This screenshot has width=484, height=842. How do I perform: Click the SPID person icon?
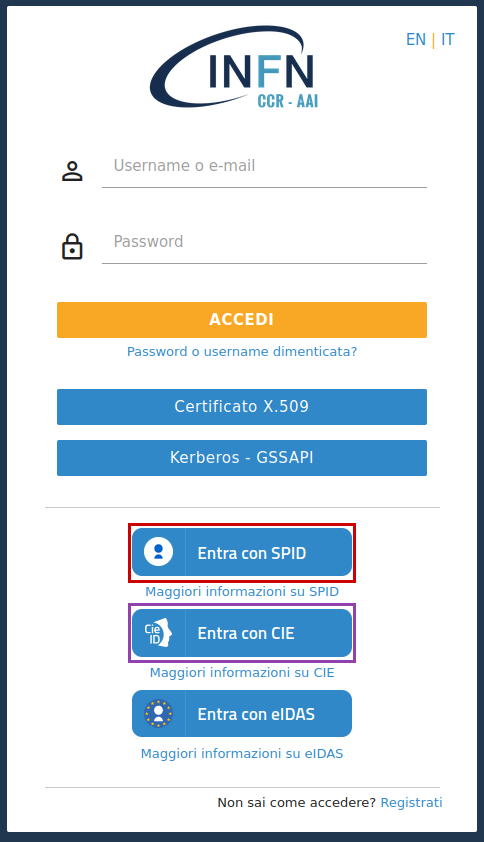click(x=158, y=552)
